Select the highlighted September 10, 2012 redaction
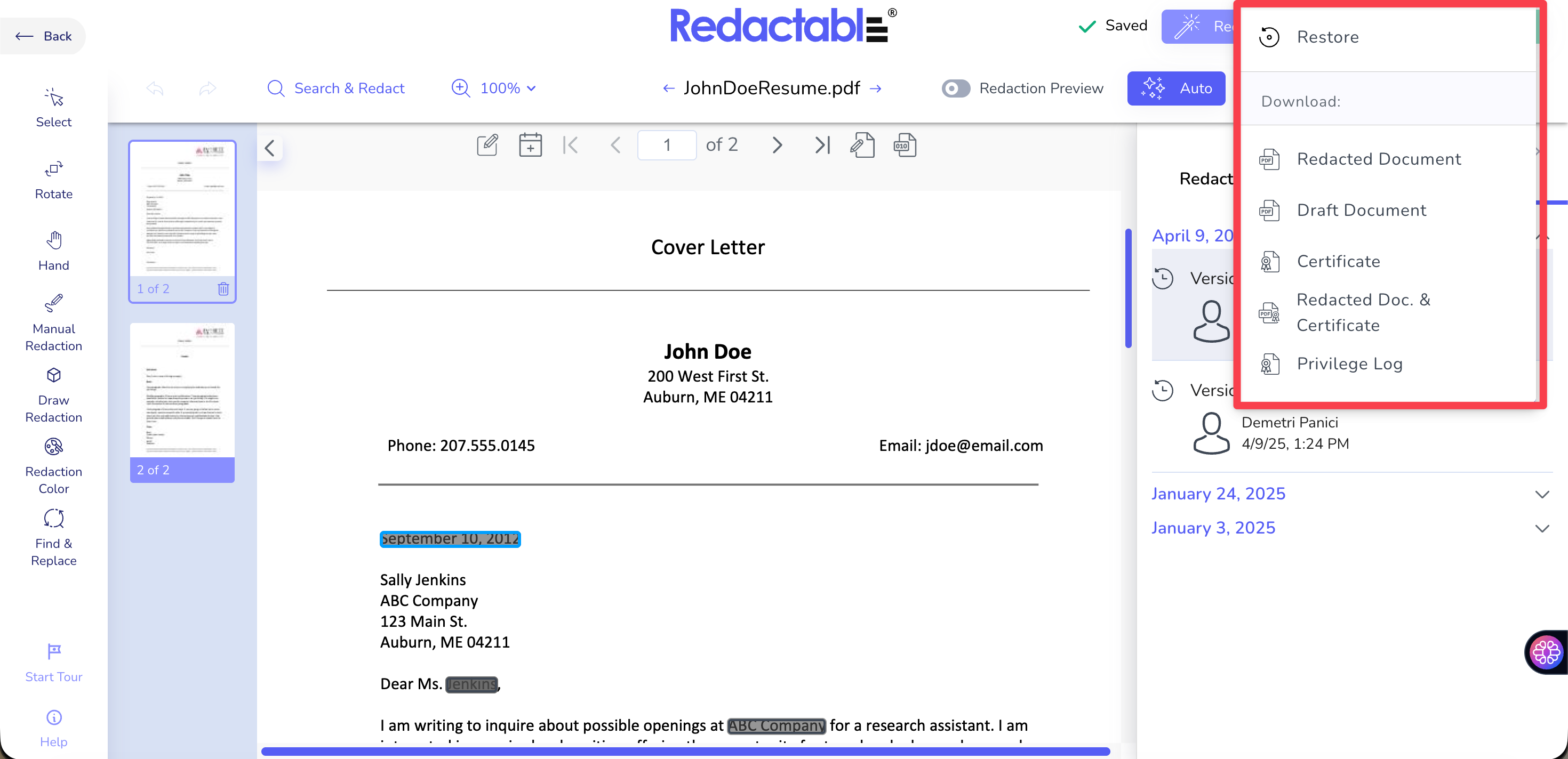This screenshot has width=1568, height=759. click(450, 539)
